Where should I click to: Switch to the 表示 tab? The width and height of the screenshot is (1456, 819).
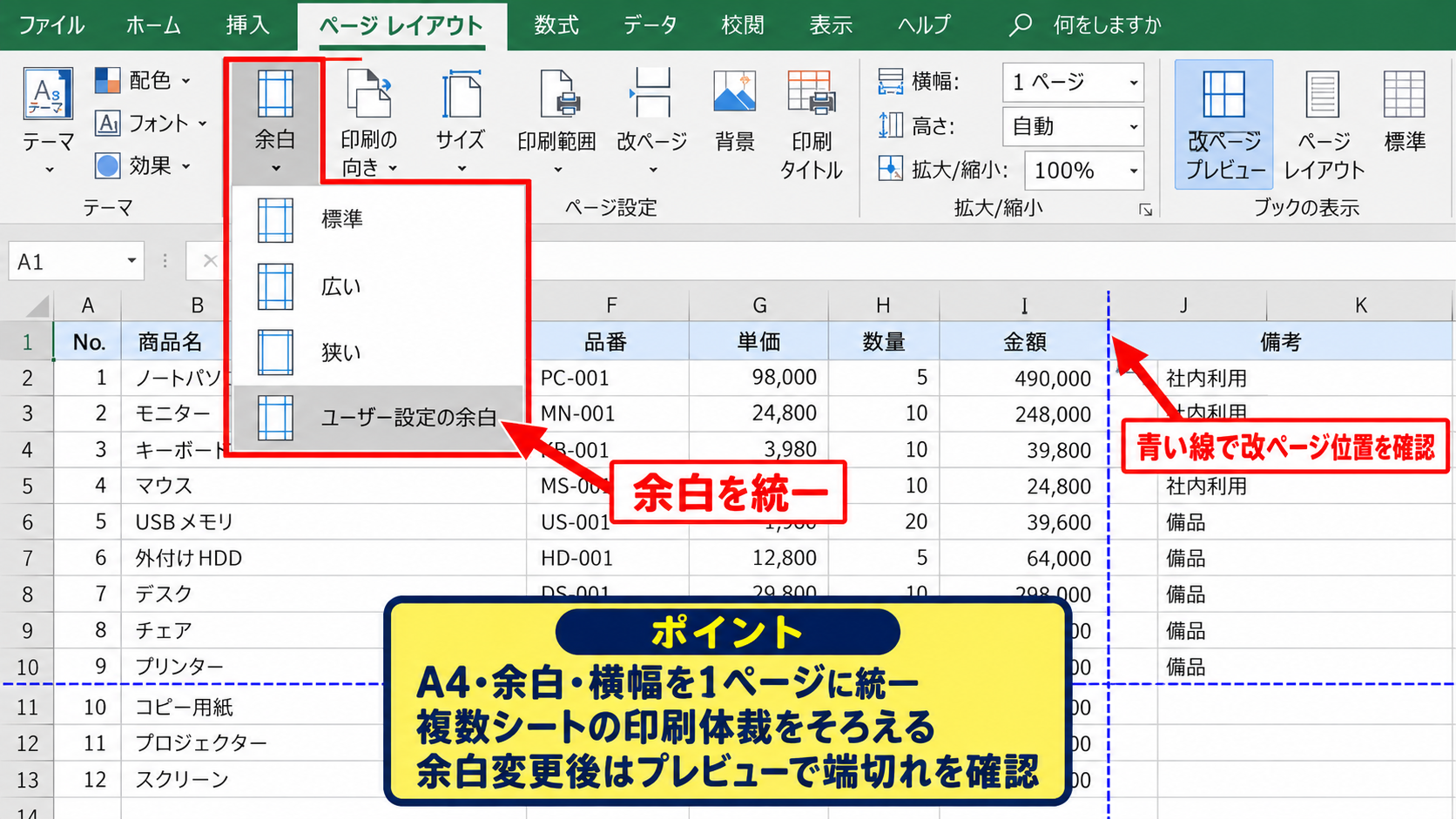(831, 25)
